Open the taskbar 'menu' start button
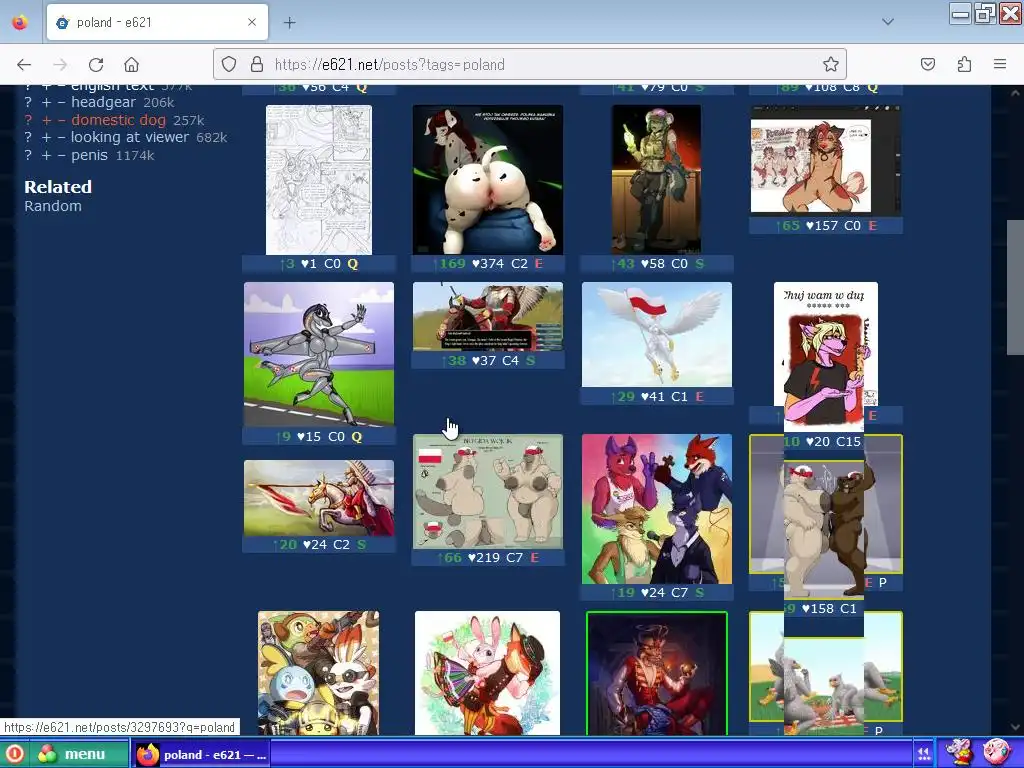 (78, 754)
